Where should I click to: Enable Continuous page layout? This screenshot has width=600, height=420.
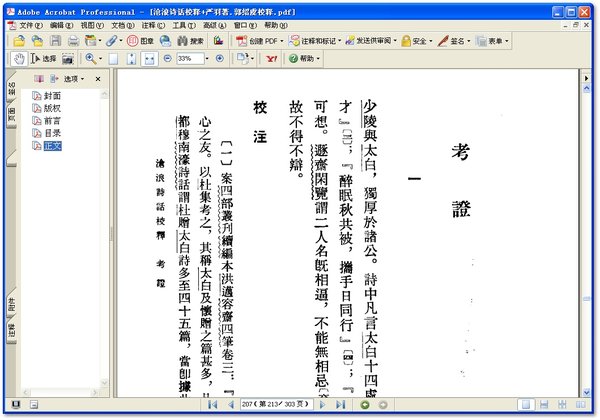544,405
